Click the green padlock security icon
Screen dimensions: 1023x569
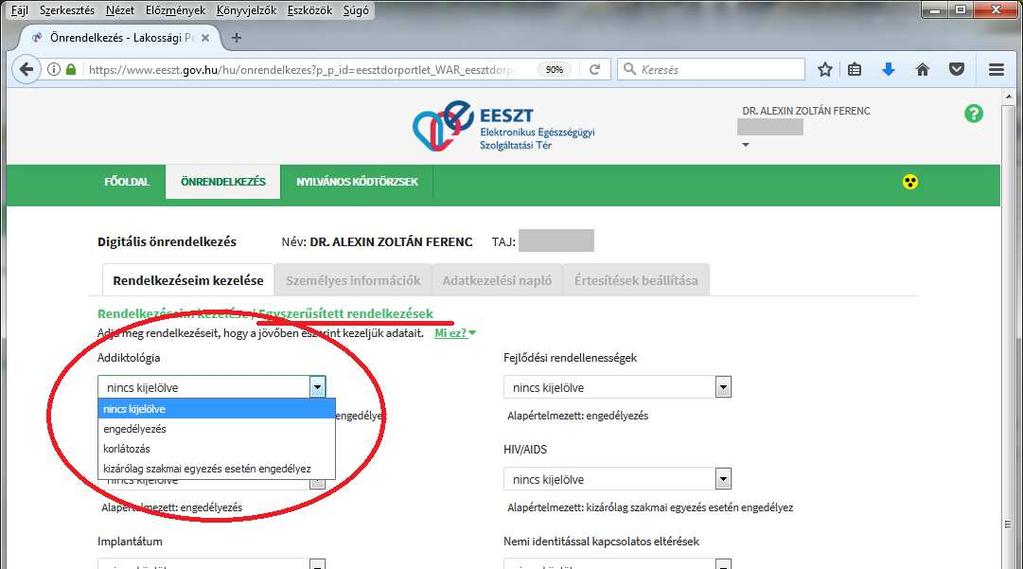click(x=70, y=69)
